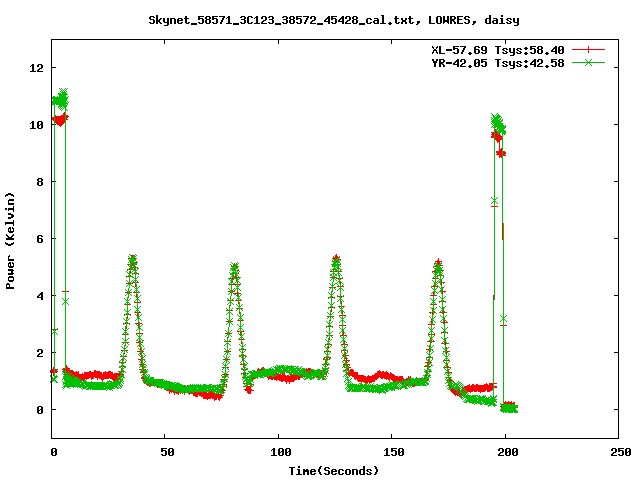Click the x-axis tick label 100
This screenshot has width=640, height=480.
281,452
